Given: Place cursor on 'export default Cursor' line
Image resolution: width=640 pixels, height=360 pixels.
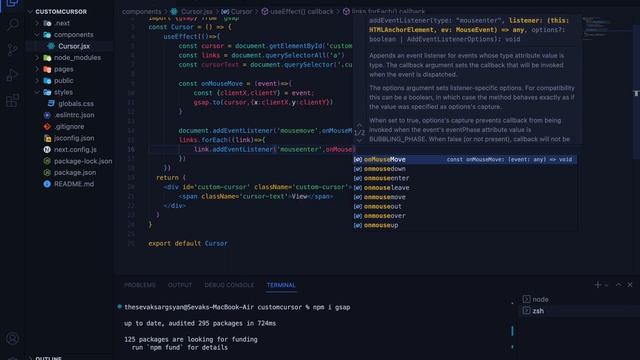Looking at the screenshot, I should pyautogui.click(x=188, y=243).
